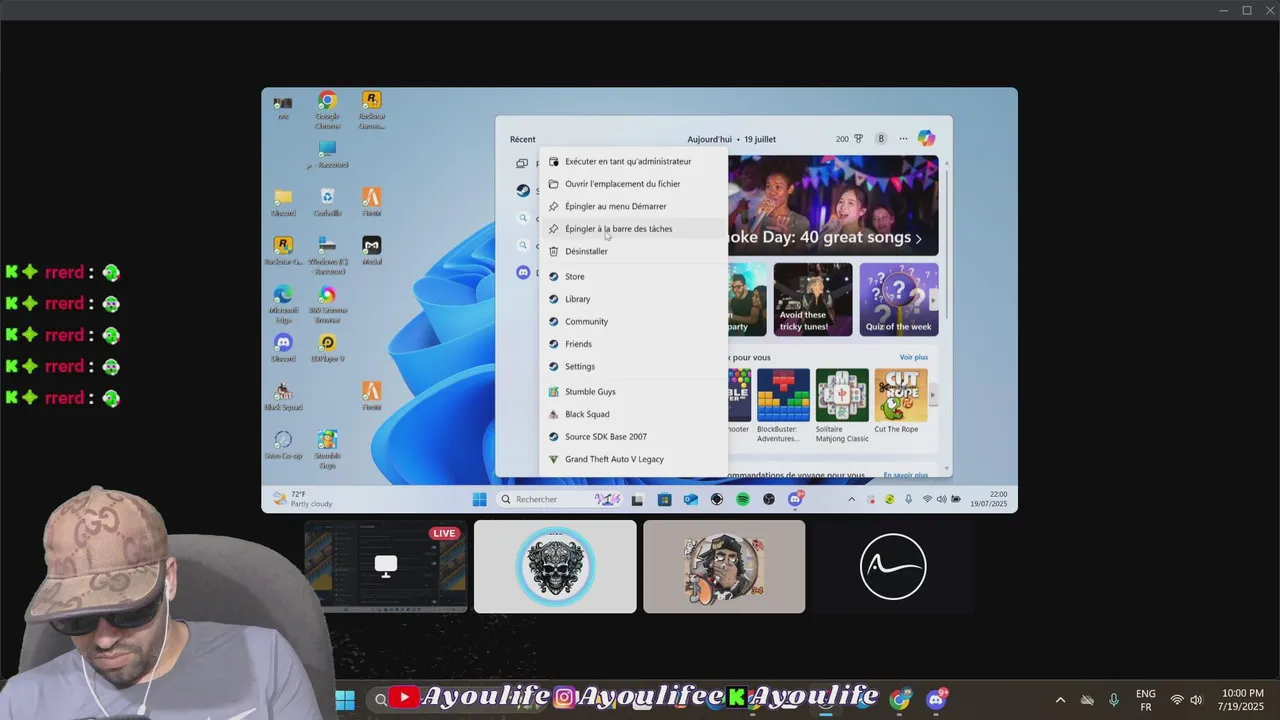Open the Corbeille recycle bin icon

pyautogui.click(x=327, y=202)
